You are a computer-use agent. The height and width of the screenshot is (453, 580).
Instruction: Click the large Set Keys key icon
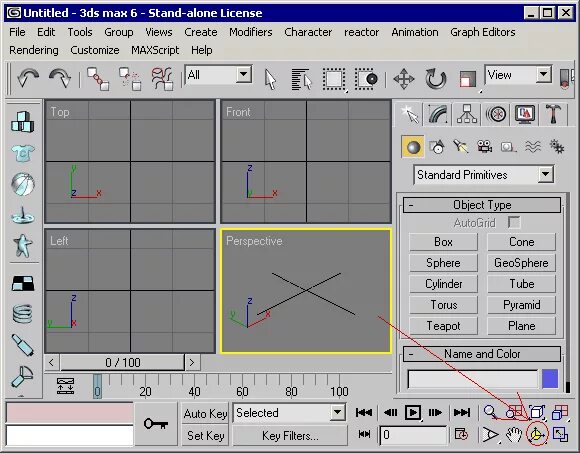(x=156, y=424)
